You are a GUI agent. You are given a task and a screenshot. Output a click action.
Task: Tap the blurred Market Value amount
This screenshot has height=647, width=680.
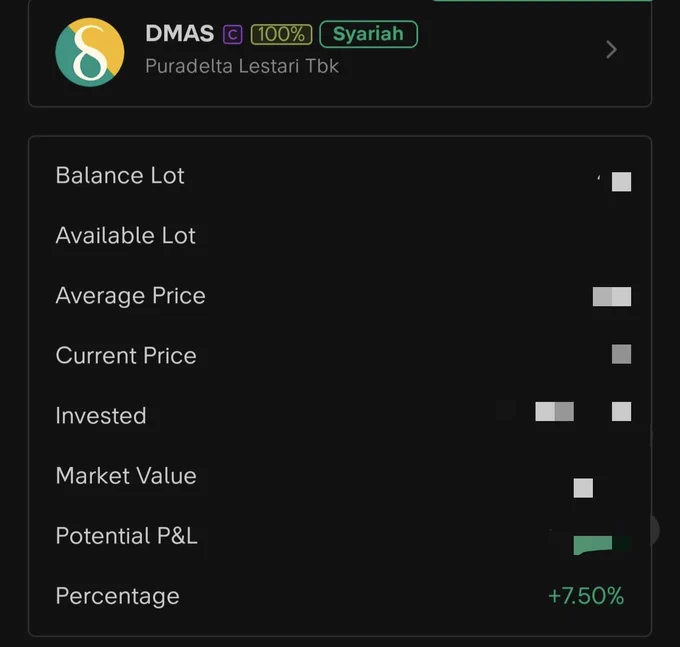(583, 488)
